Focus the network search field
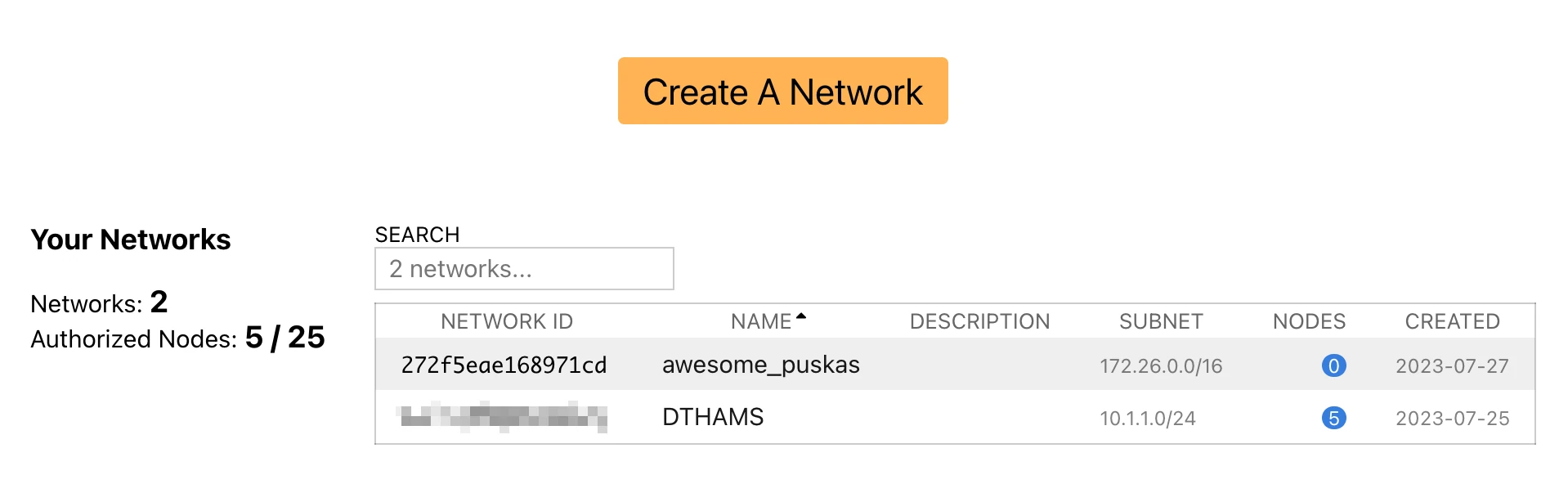 click(524, 269)
